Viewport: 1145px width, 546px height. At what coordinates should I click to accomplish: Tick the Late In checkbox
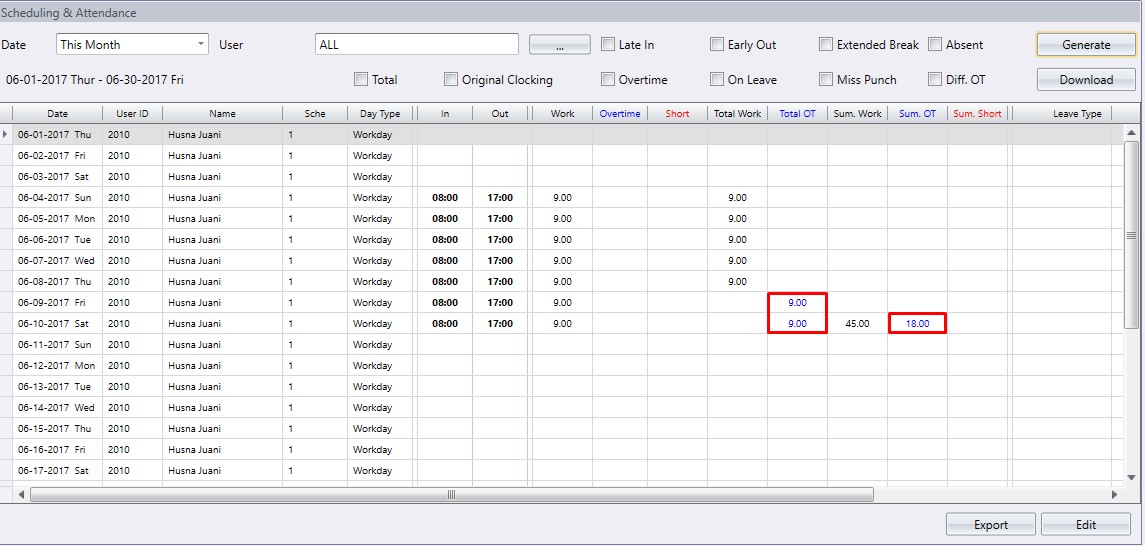click(608, 45)
